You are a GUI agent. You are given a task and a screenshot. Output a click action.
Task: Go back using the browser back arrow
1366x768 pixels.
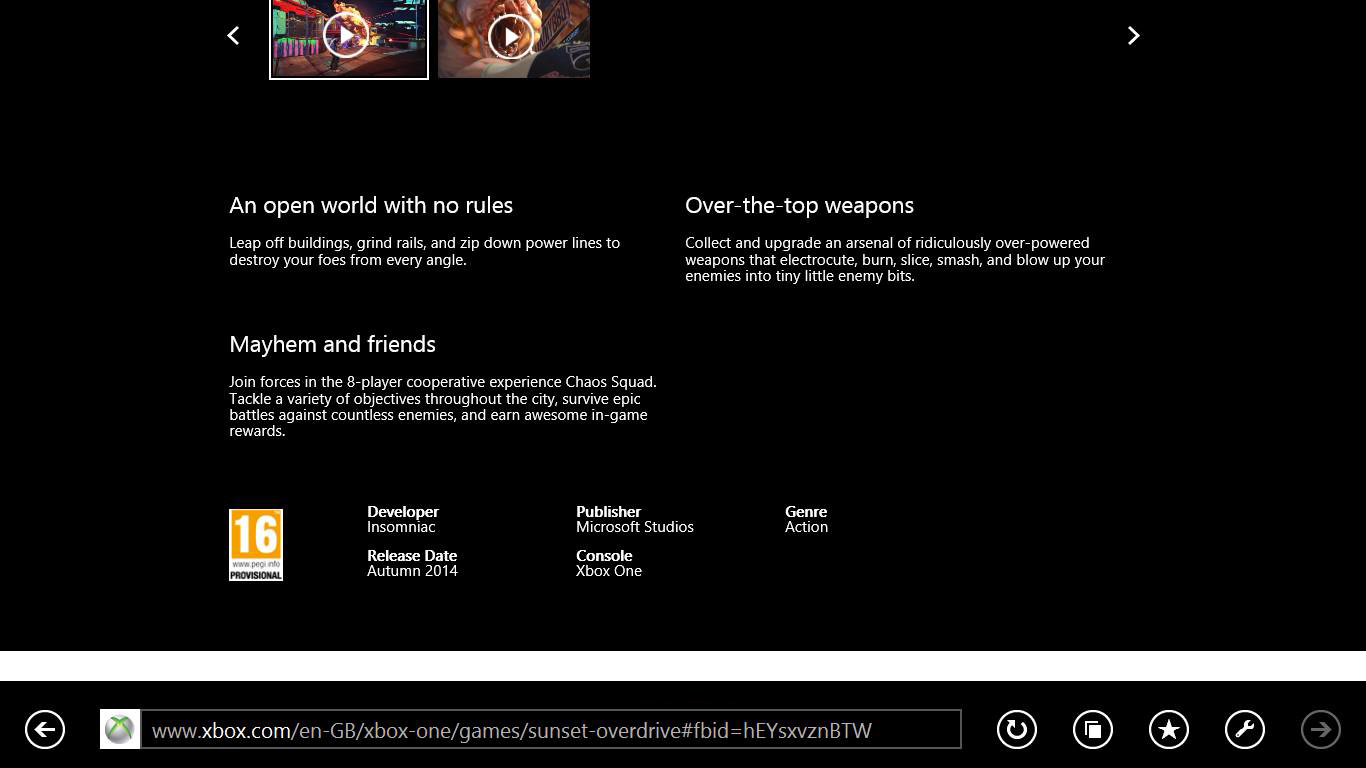(x=45, y=730)
